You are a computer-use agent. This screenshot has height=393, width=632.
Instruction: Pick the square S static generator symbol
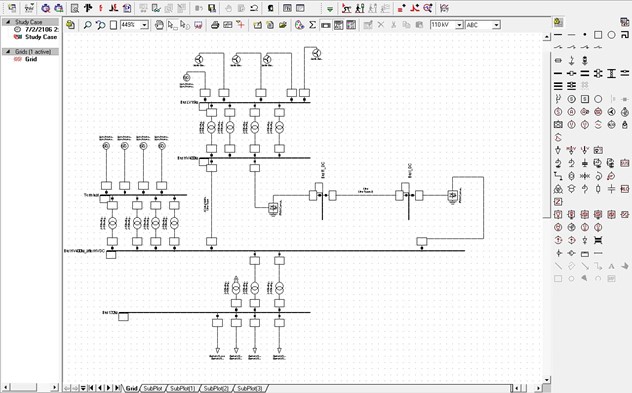(x=585, y=99)
